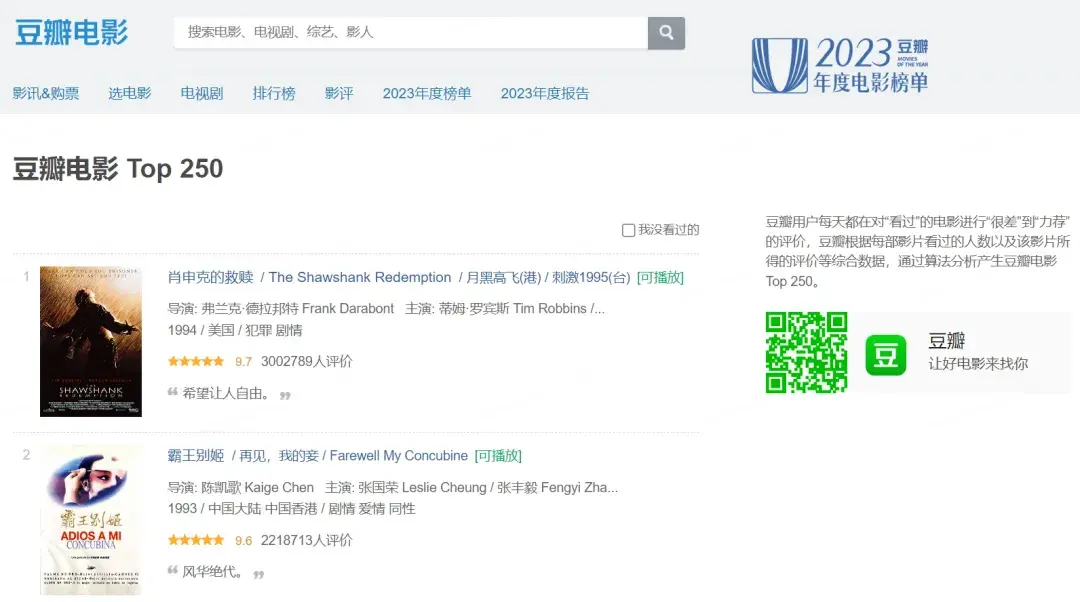Check the 我没看过的 checkbox
Image resolution: width=1080 pixels, height=602 pixels.
click(628, 229)
